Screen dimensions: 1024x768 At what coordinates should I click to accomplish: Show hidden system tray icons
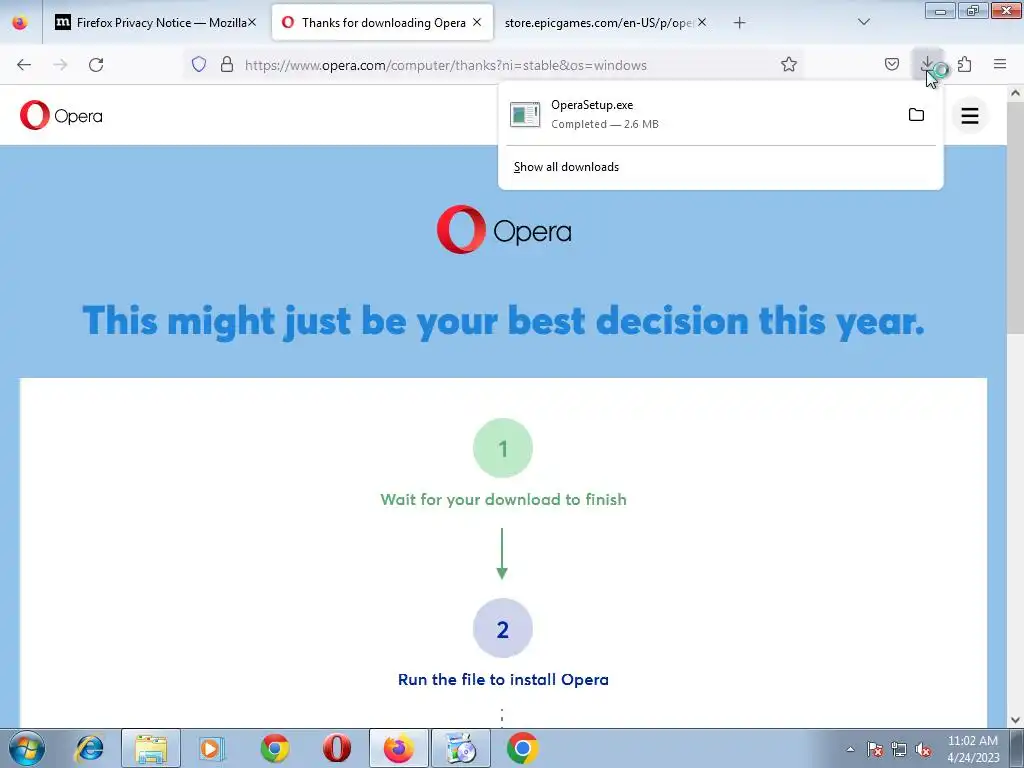850,749
